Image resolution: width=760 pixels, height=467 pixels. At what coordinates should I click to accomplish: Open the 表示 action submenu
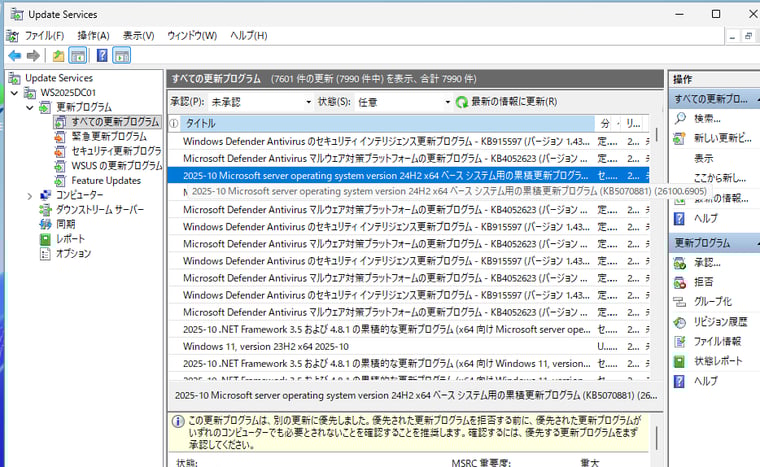703,158
